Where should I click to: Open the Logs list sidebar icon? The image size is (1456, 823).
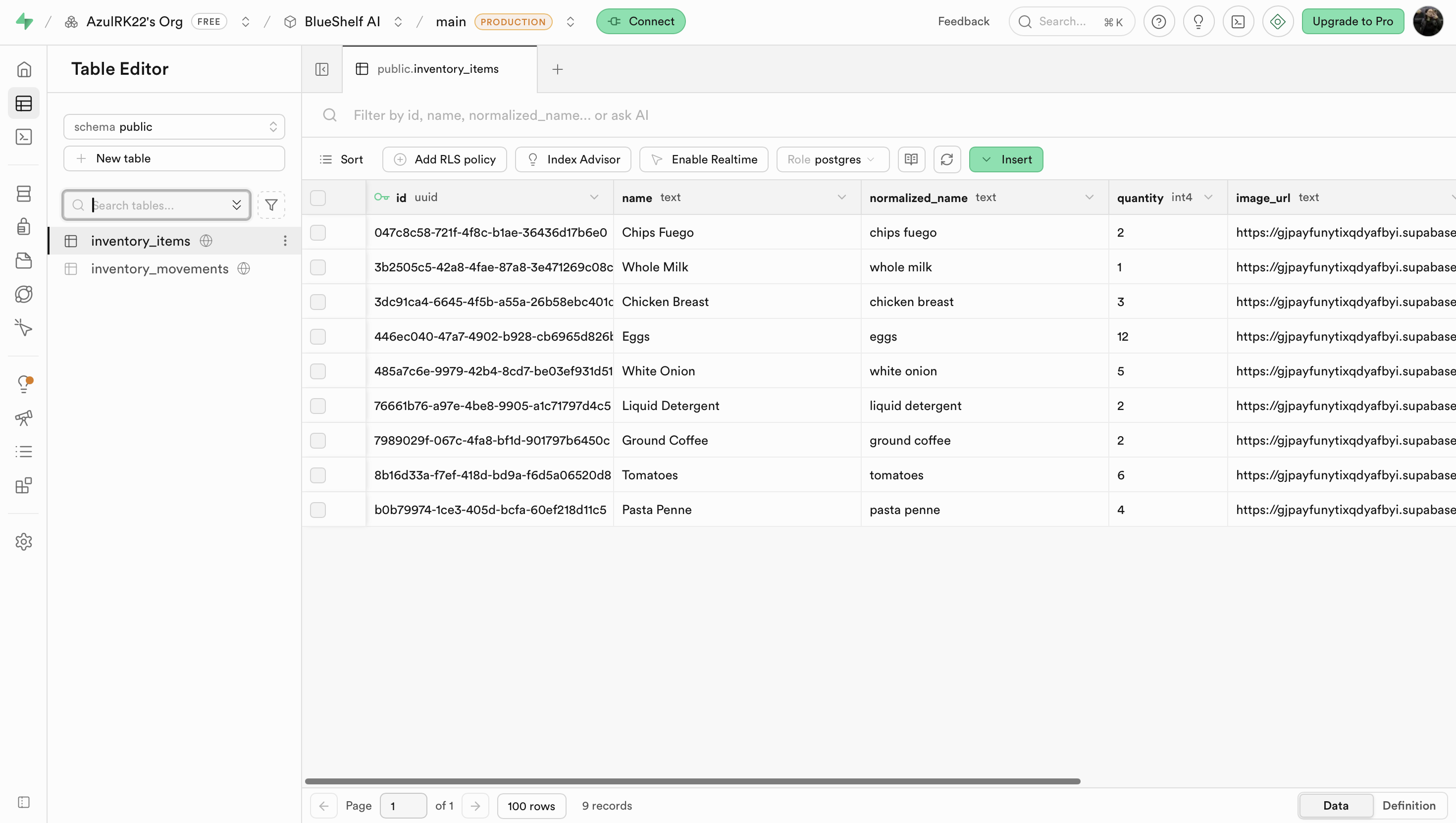click(x=24, y=452)
